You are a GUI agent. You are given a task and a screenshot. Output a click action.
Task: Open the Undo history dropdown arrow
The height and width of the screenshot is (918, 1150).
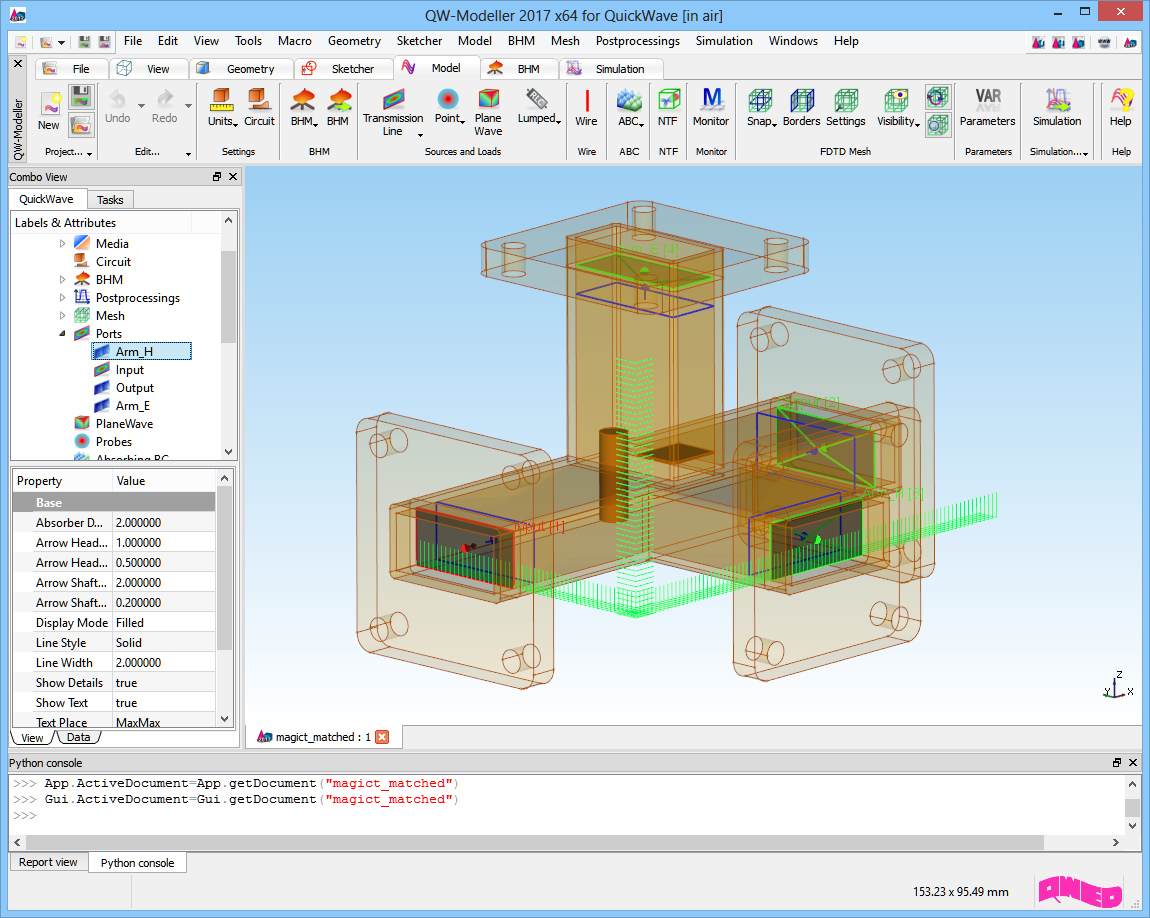click(x=141, y=106)
